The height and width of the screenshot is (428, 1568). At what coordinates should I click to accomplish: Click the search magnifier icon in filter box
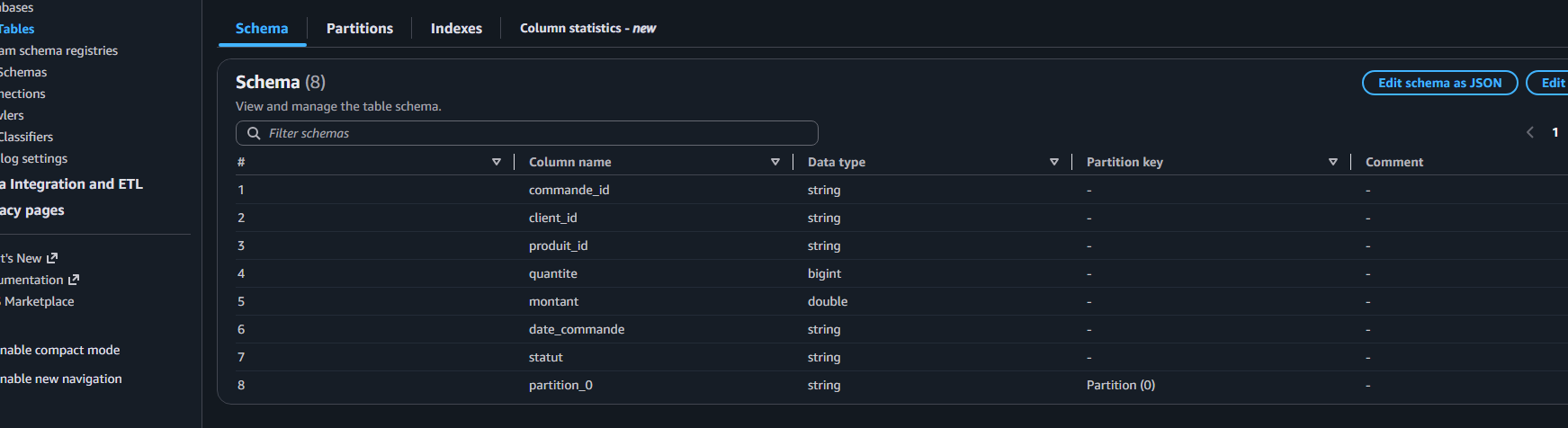click(x=254, y=133)
